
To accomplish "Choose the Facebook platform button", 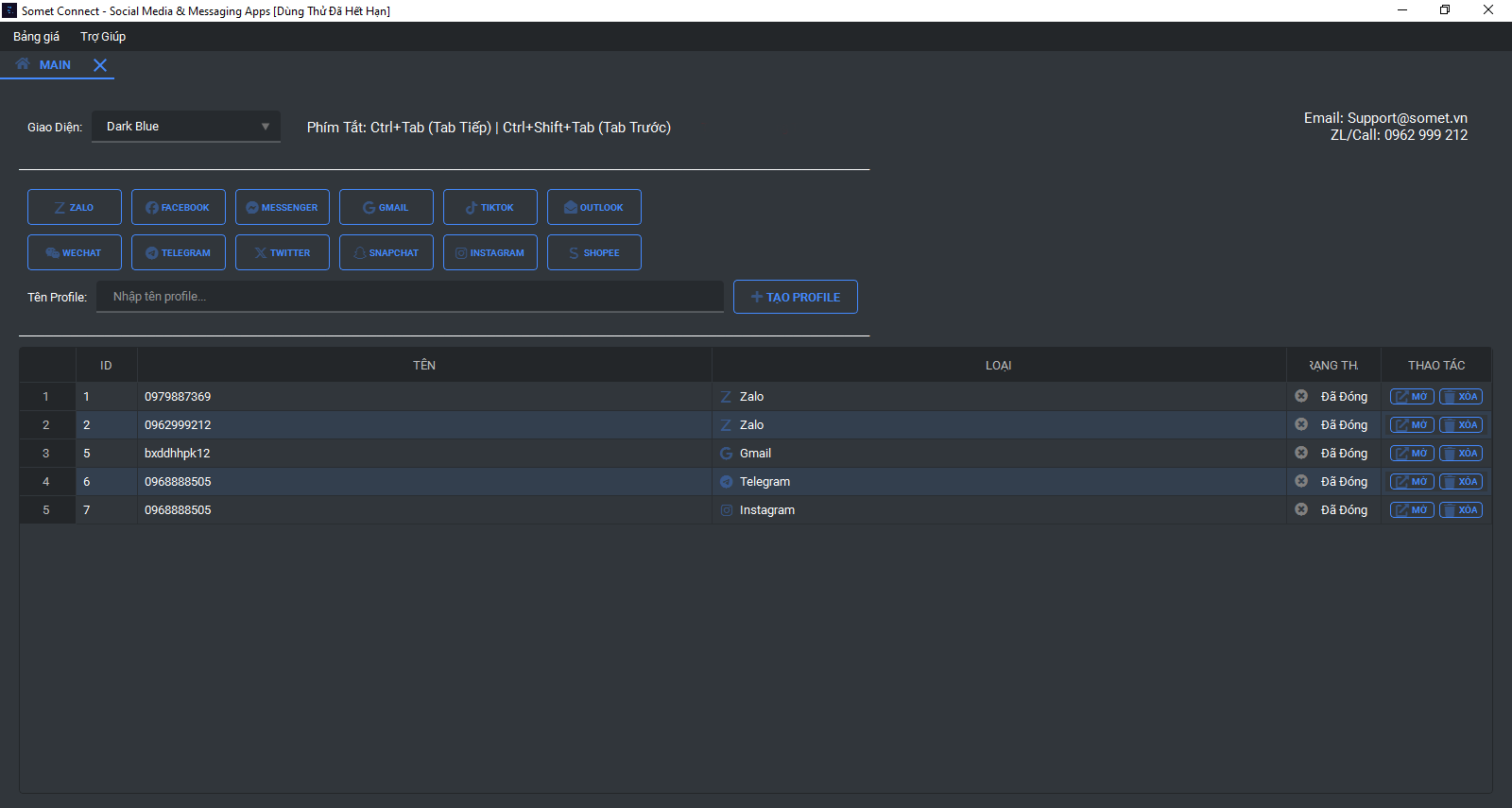I will [x=179, y=207].
